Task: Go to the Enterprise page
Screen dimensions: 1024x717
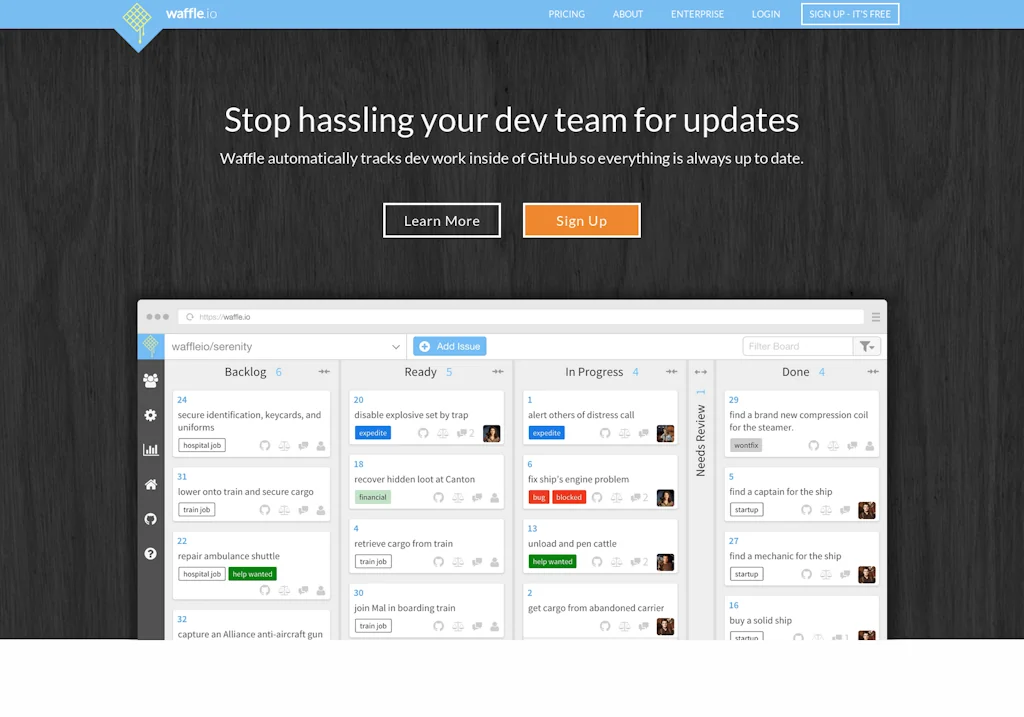Action: [x=697, y=14]
